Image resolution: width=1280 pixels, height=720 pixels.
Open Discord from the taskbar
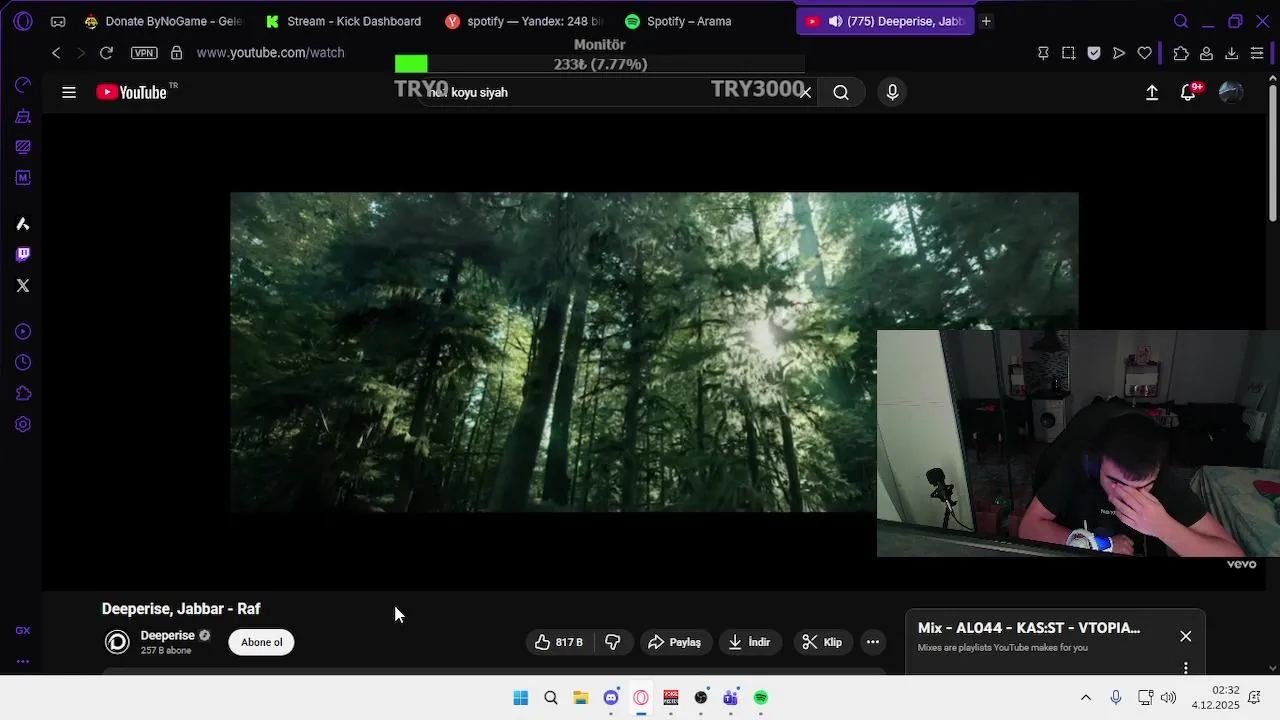point(611,698)
